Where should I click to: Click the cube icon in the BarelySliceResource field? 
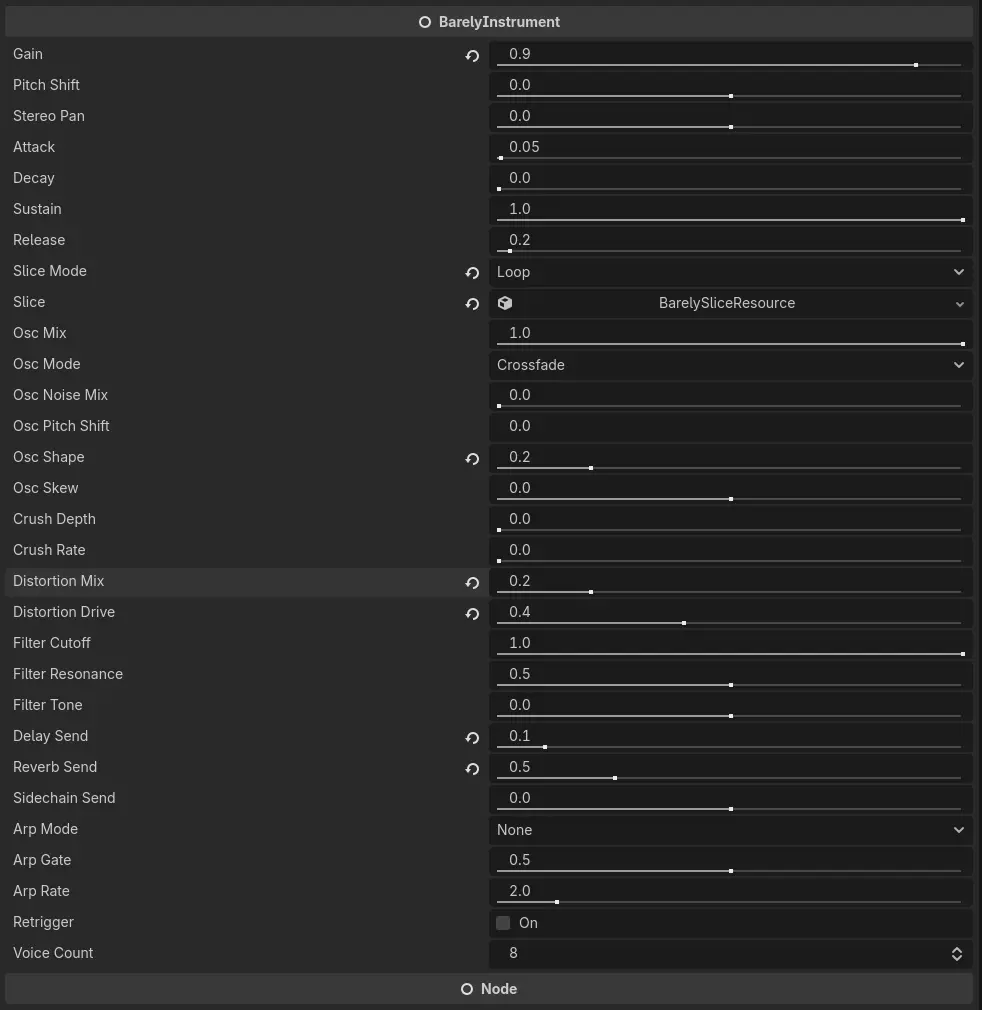coord(505,303)
